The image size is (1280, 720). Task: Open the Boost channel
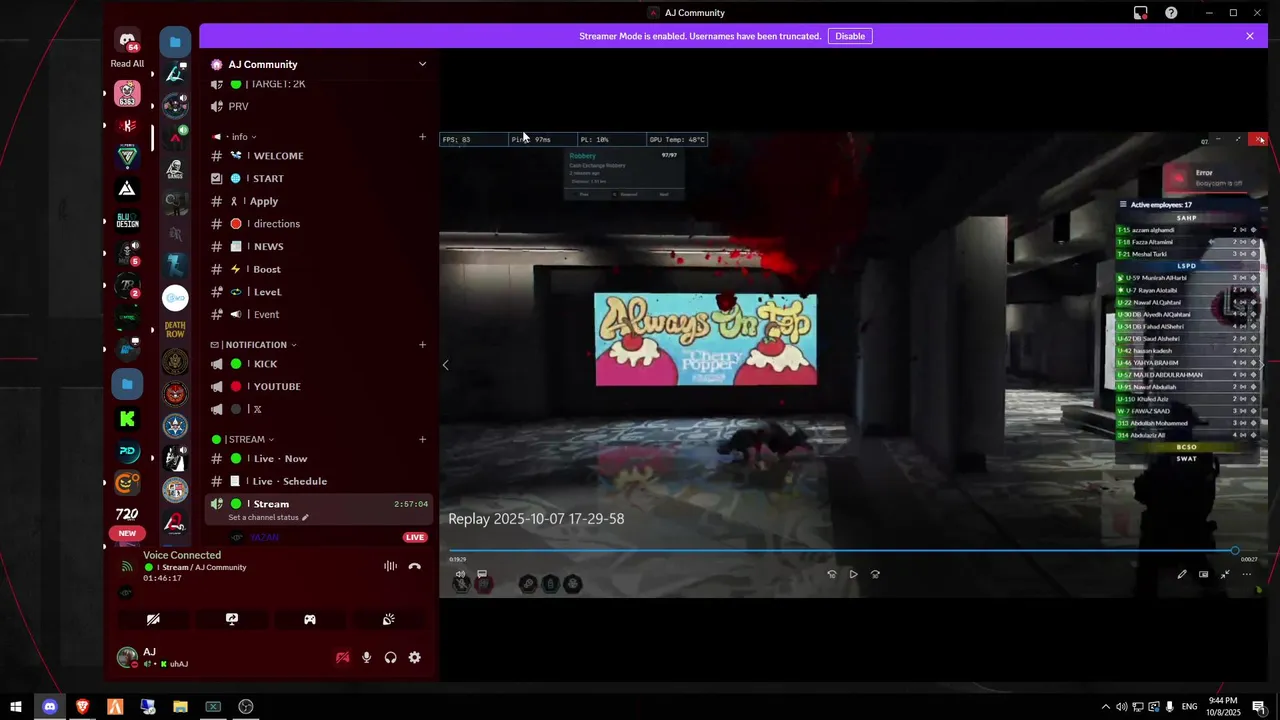click(x=319, y=269)
